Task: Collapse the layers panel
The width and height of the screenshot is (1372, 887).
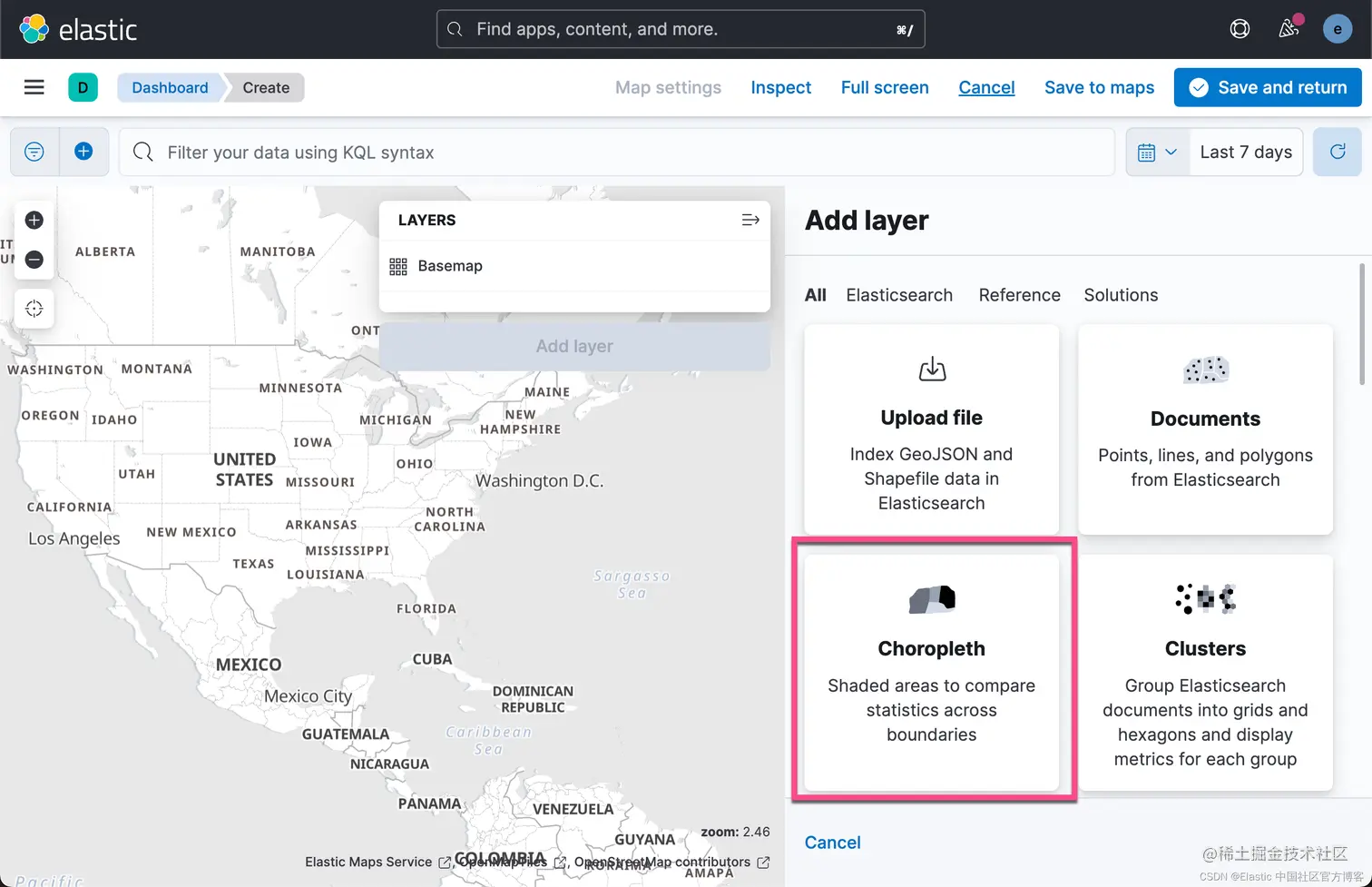Action: pyautogui.click(x=750, y=220)
